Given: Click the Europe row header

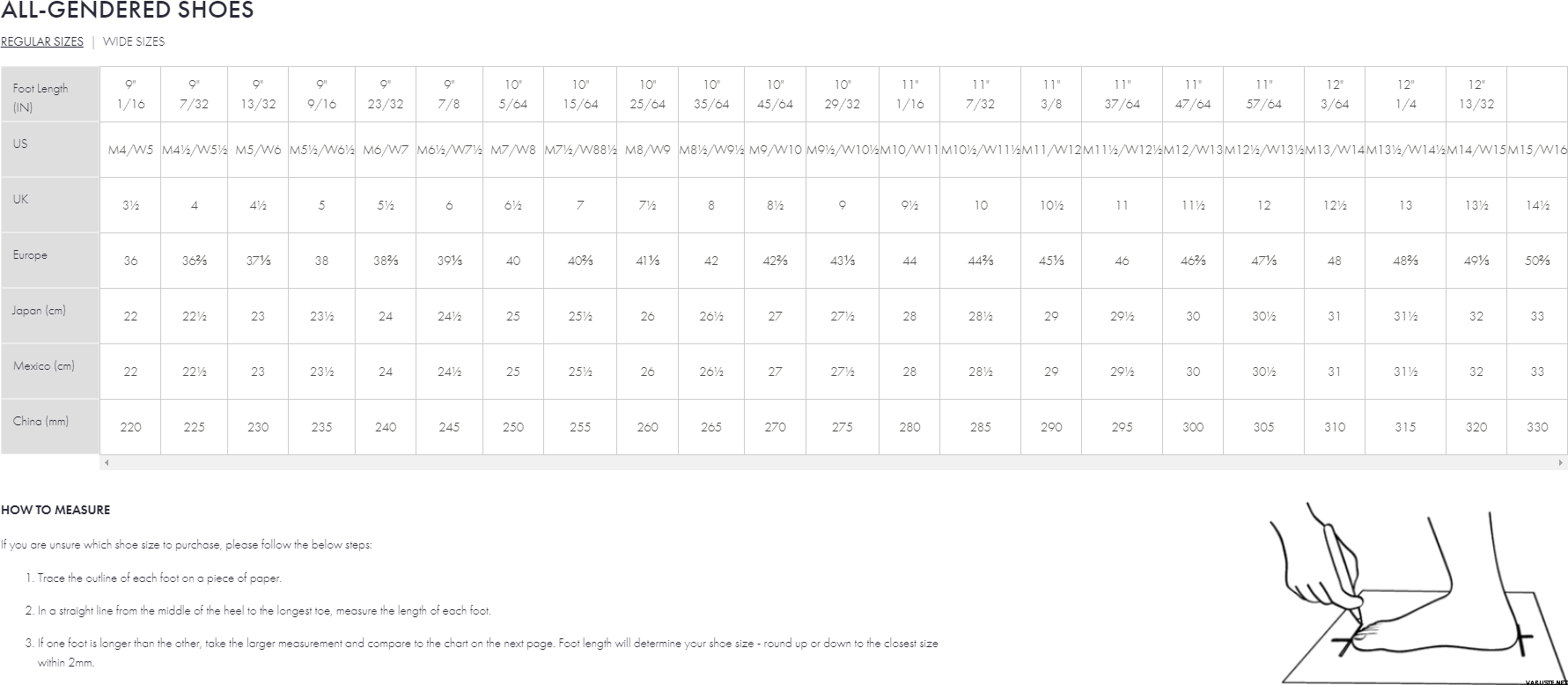Looking at the screenshot, I should (x=30, y=254).
